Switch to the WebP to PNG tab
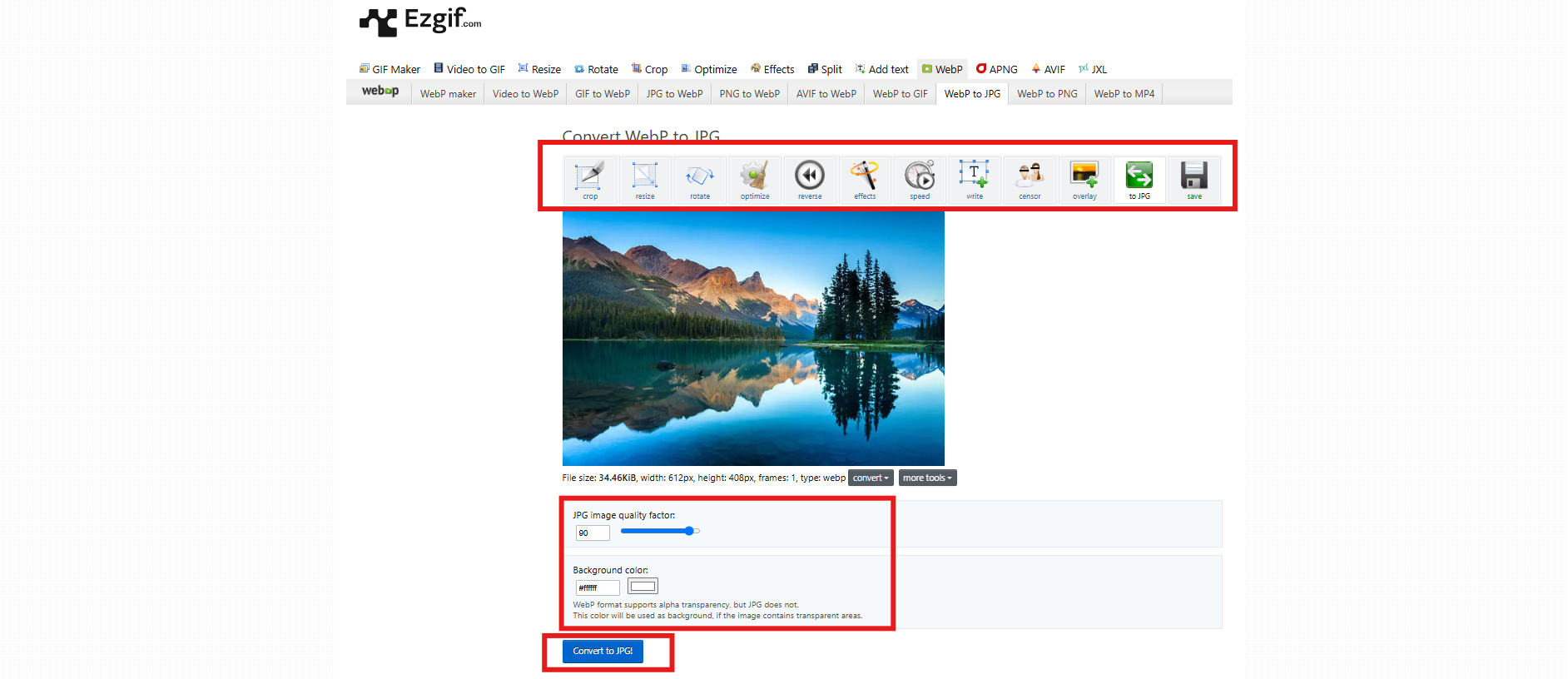Screen dimensions: 1568x679 pos(1047,94)
